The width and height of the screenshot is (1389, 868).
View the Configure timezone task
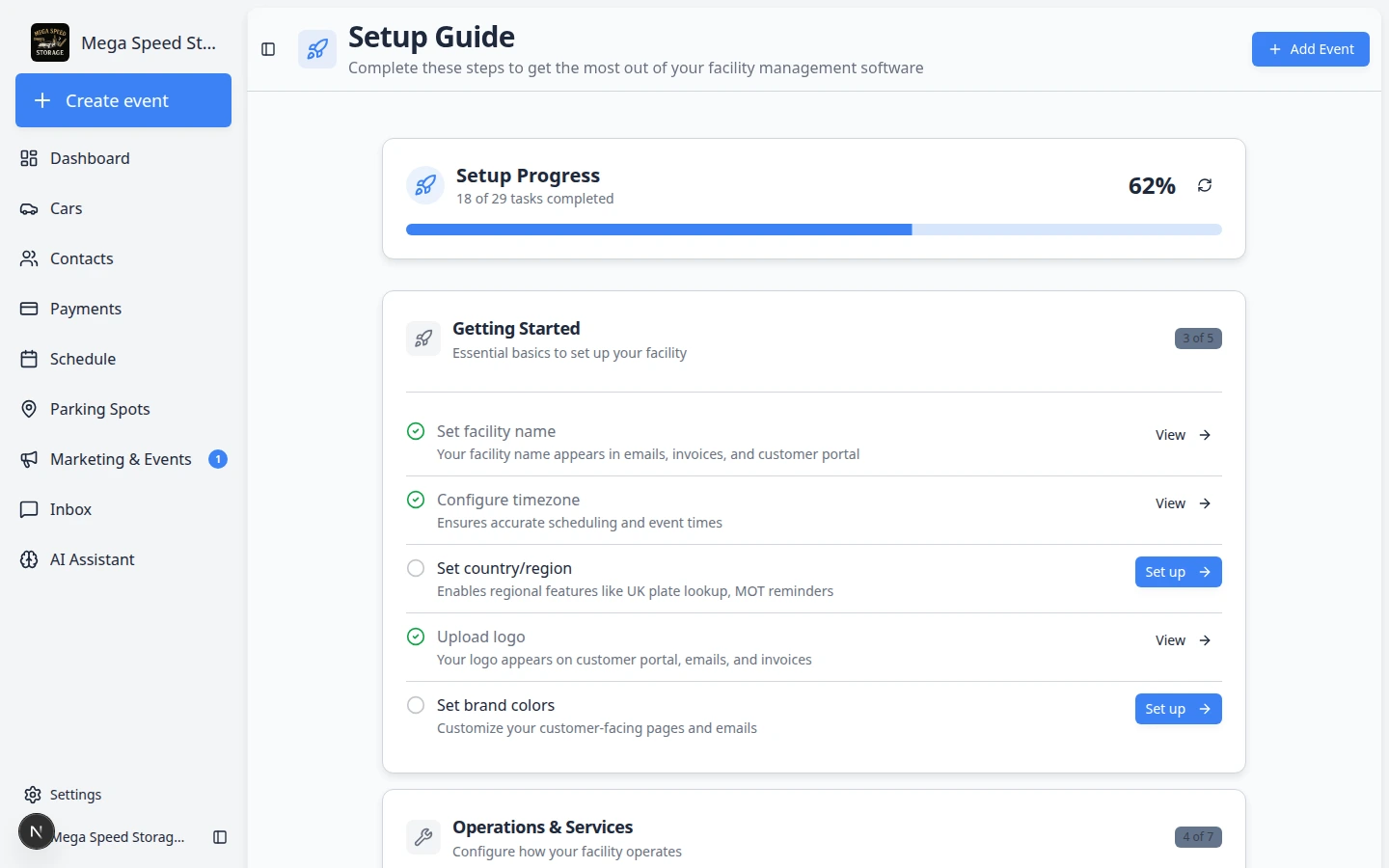click(x=1184, y=503)
